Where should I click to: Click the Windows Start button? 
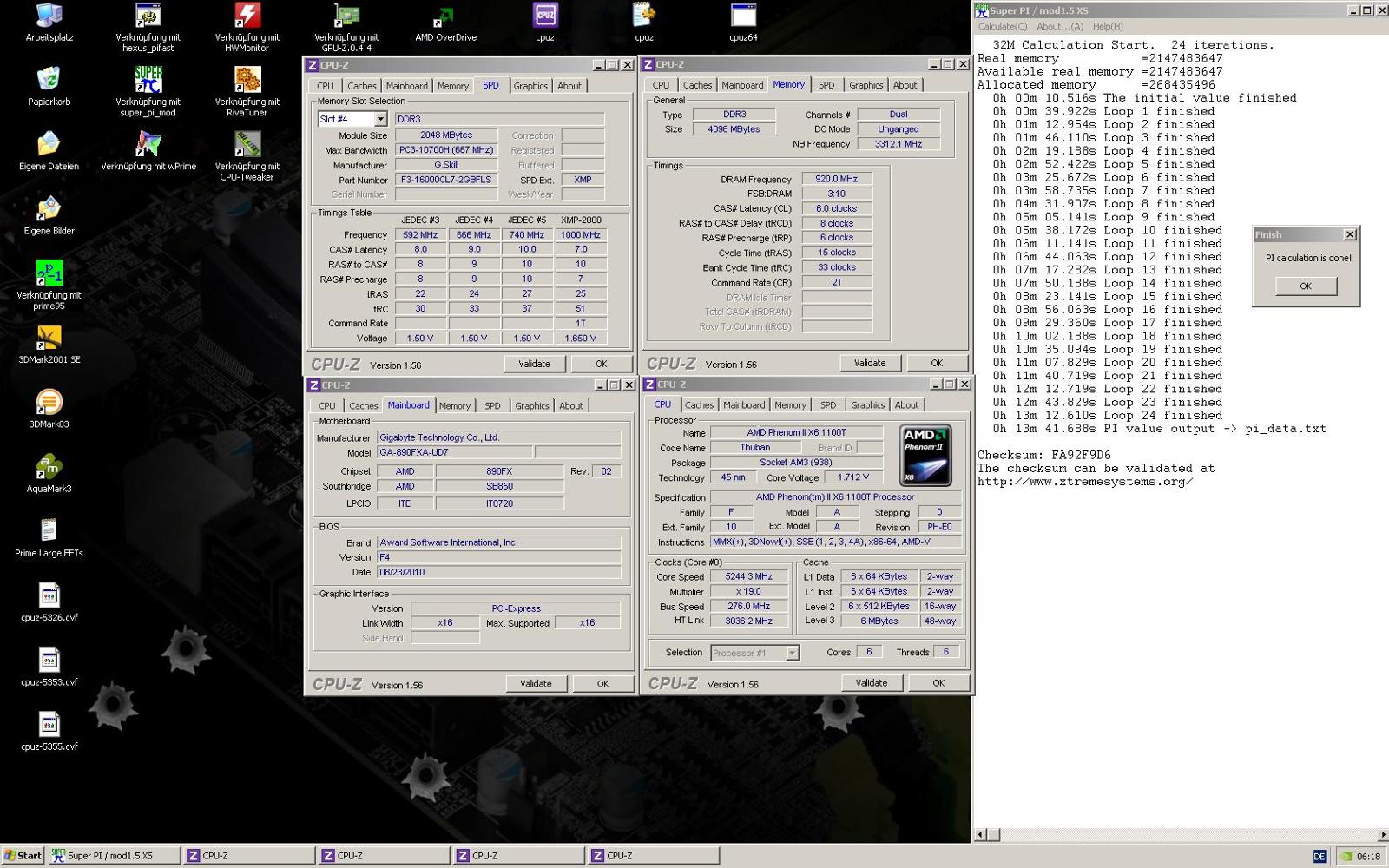[x=23, y=856]
